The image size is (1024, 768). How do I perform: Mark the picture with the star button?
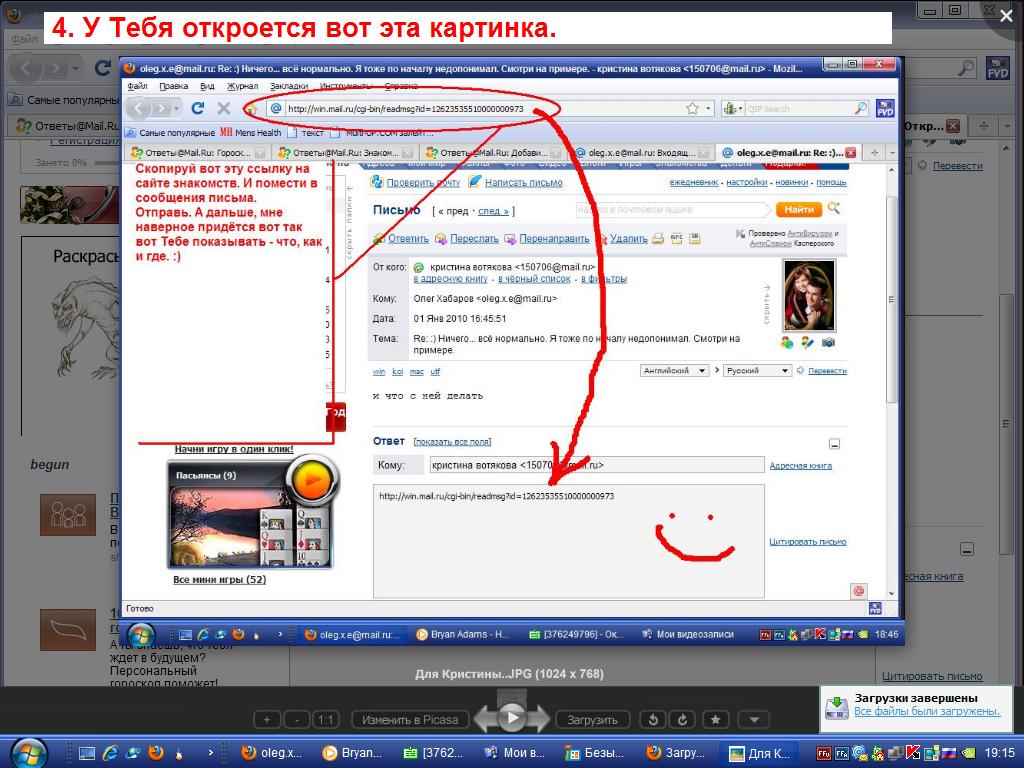tap(716, 720)
